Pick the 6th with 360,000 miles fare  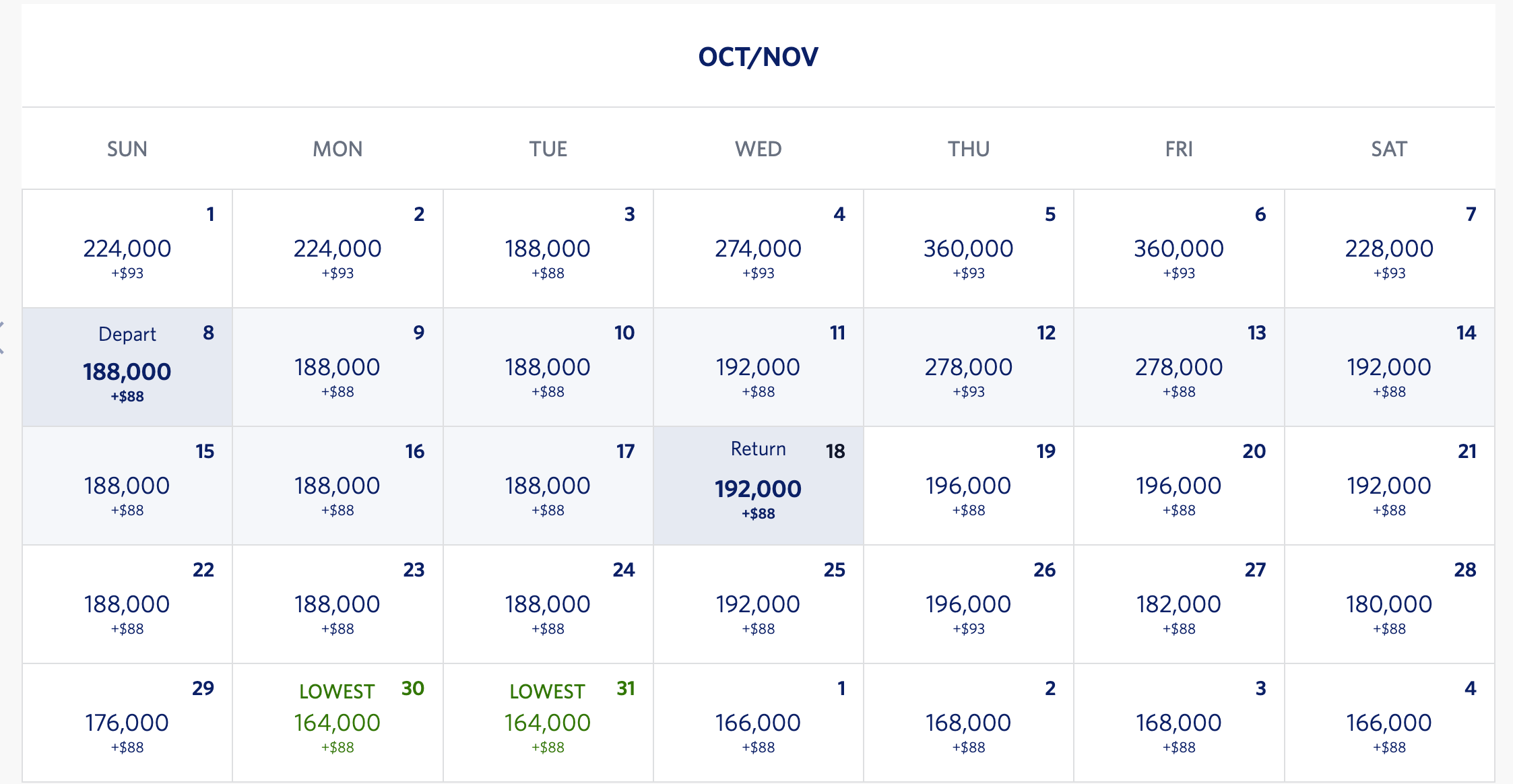1179,249
